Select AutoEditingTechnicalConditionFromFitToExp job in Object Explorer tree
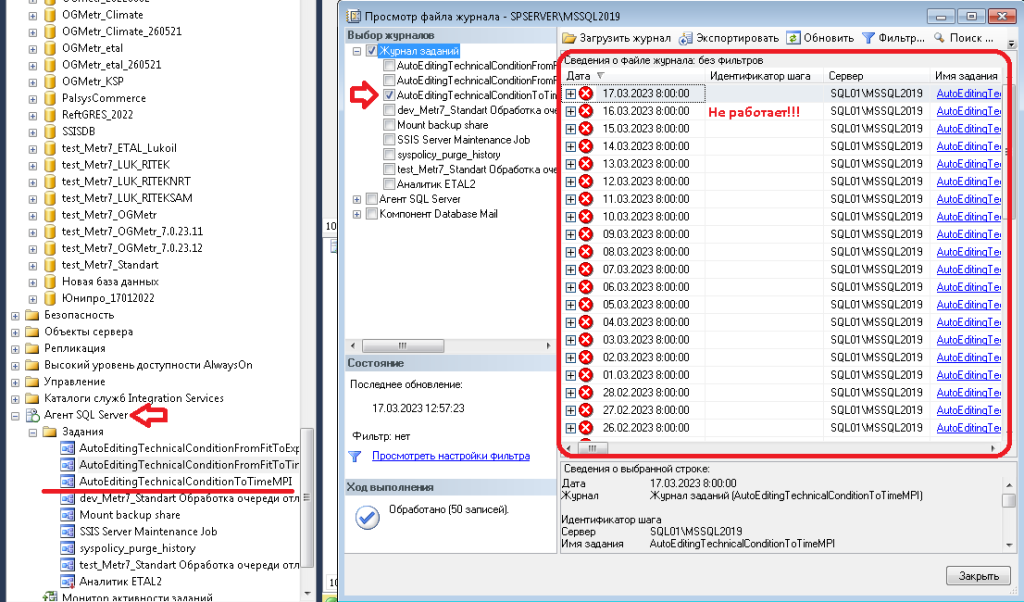 tap(189, 449)
